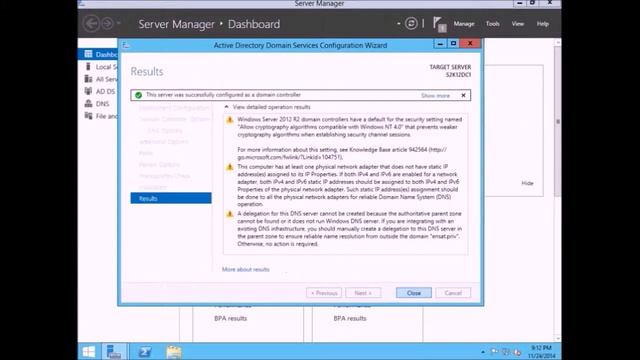Select the Results step in the wizard
The height and width of the screenshot is (360, 640).
[171, 198]
